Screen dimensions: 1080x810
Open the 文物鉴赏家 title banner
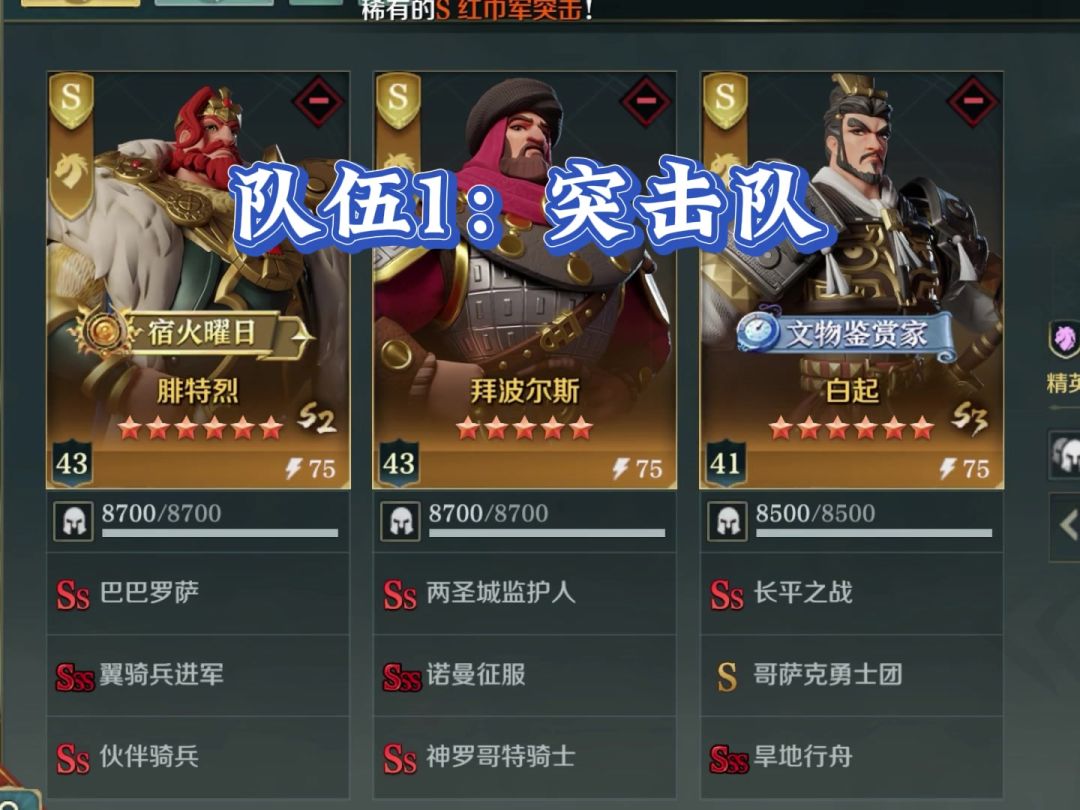click(847, 334)
